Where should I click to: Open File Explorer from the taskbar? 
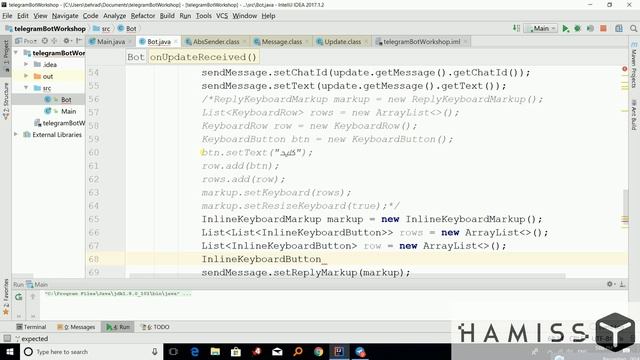click(x=215, y=351)
